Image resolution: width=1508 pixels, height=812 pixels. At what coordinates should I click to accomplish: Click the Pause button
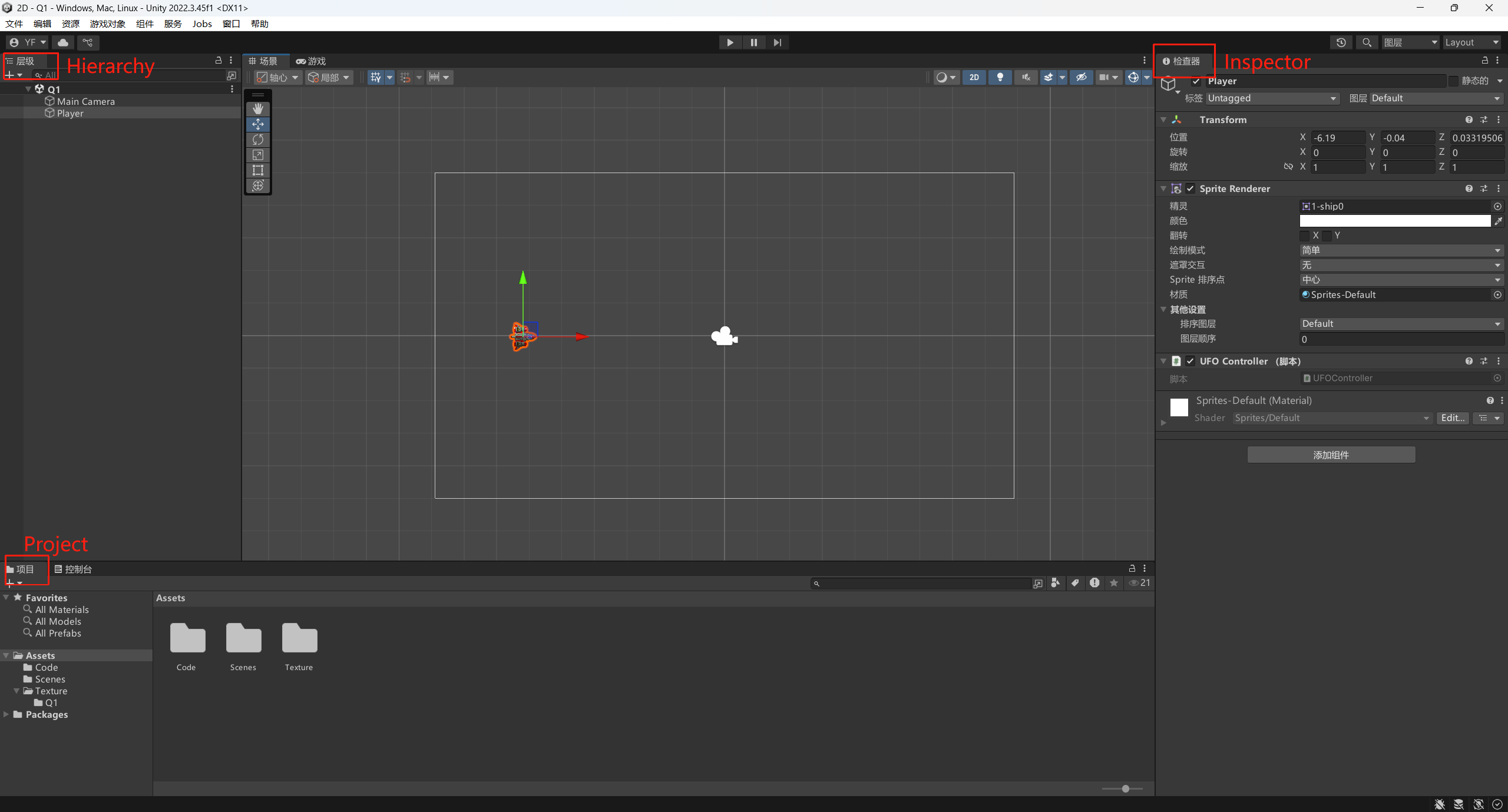753,42
